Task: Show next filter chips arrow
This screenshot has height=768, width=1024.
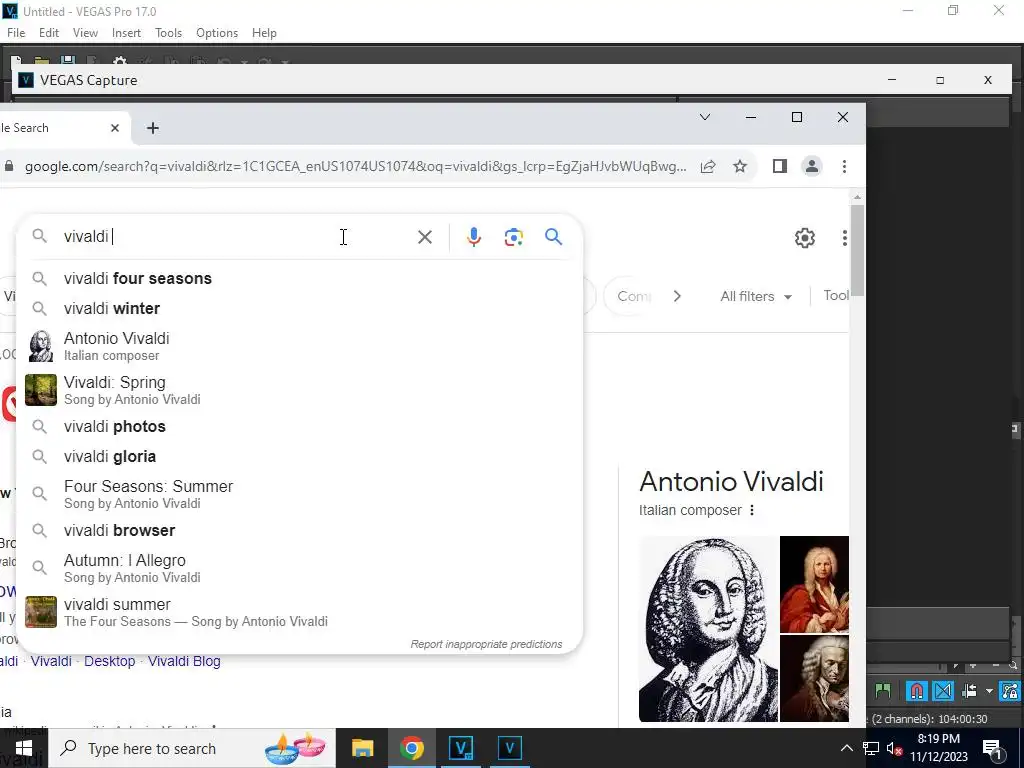Action: point(677,296)
